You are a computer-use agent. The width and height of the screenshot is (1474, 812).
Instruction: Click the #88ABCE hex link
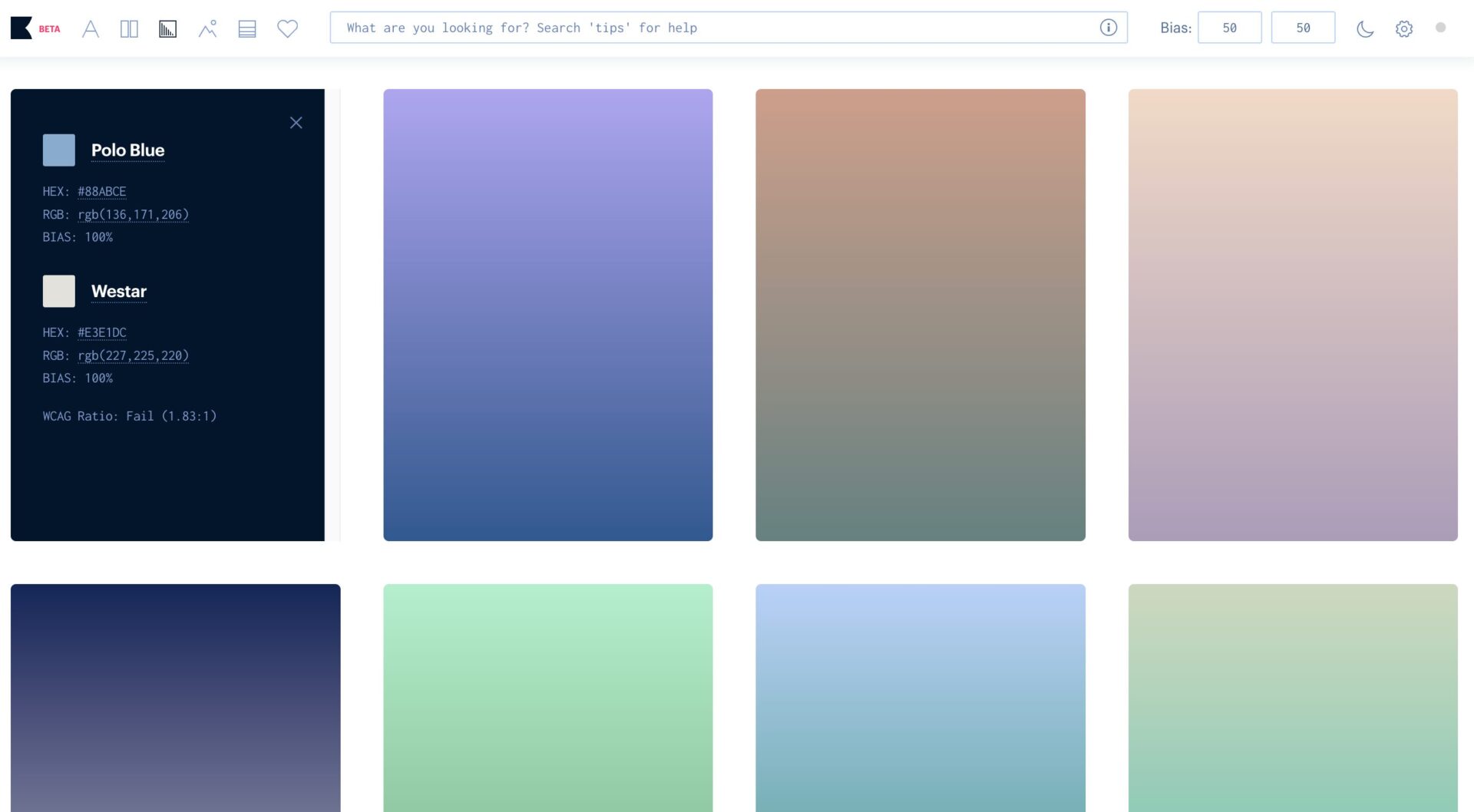coord(102,192)
